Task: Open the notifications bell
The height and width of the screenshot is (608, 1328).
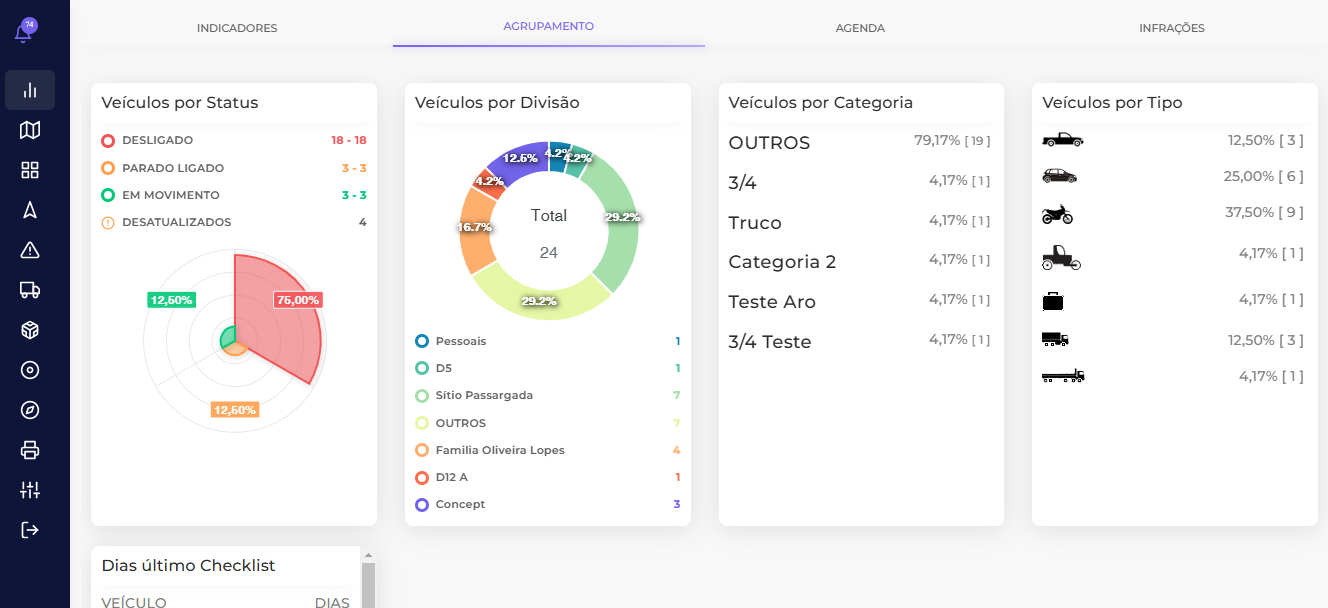Action: pos(24,33)
